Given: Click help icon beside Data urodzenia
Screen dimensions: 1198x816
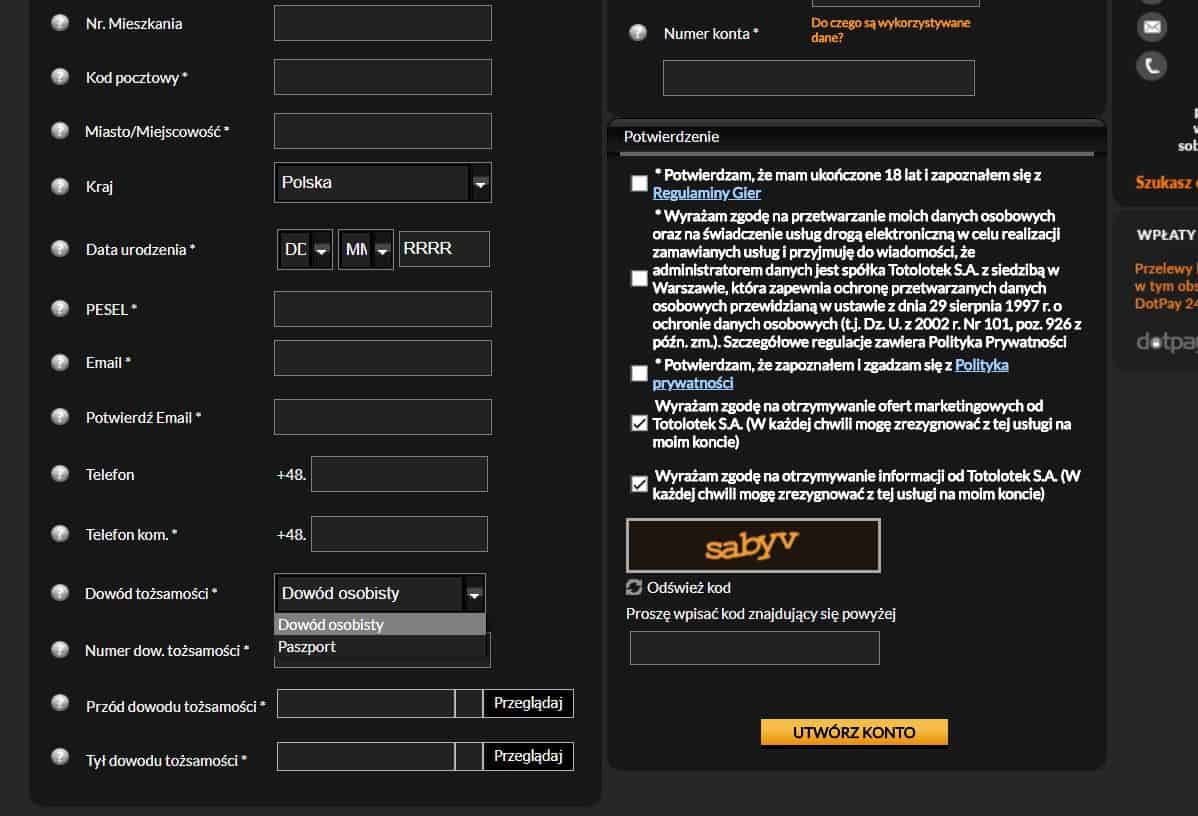Looking at the screenshot, I should pyautogui.click(x=60, y=248).
